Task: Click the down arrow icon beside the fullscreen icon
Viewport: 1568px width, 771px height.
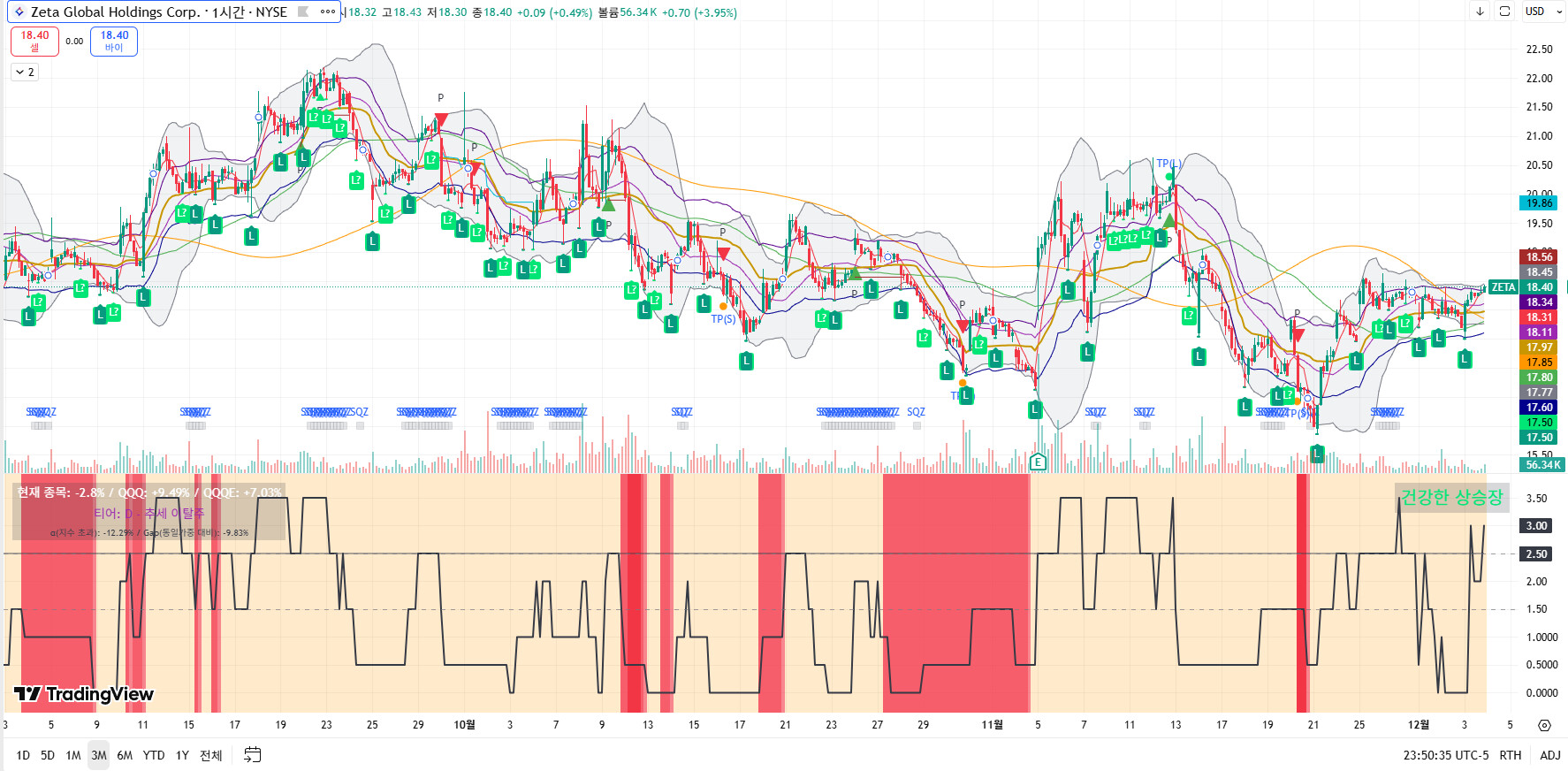Action: point(1480,11)
